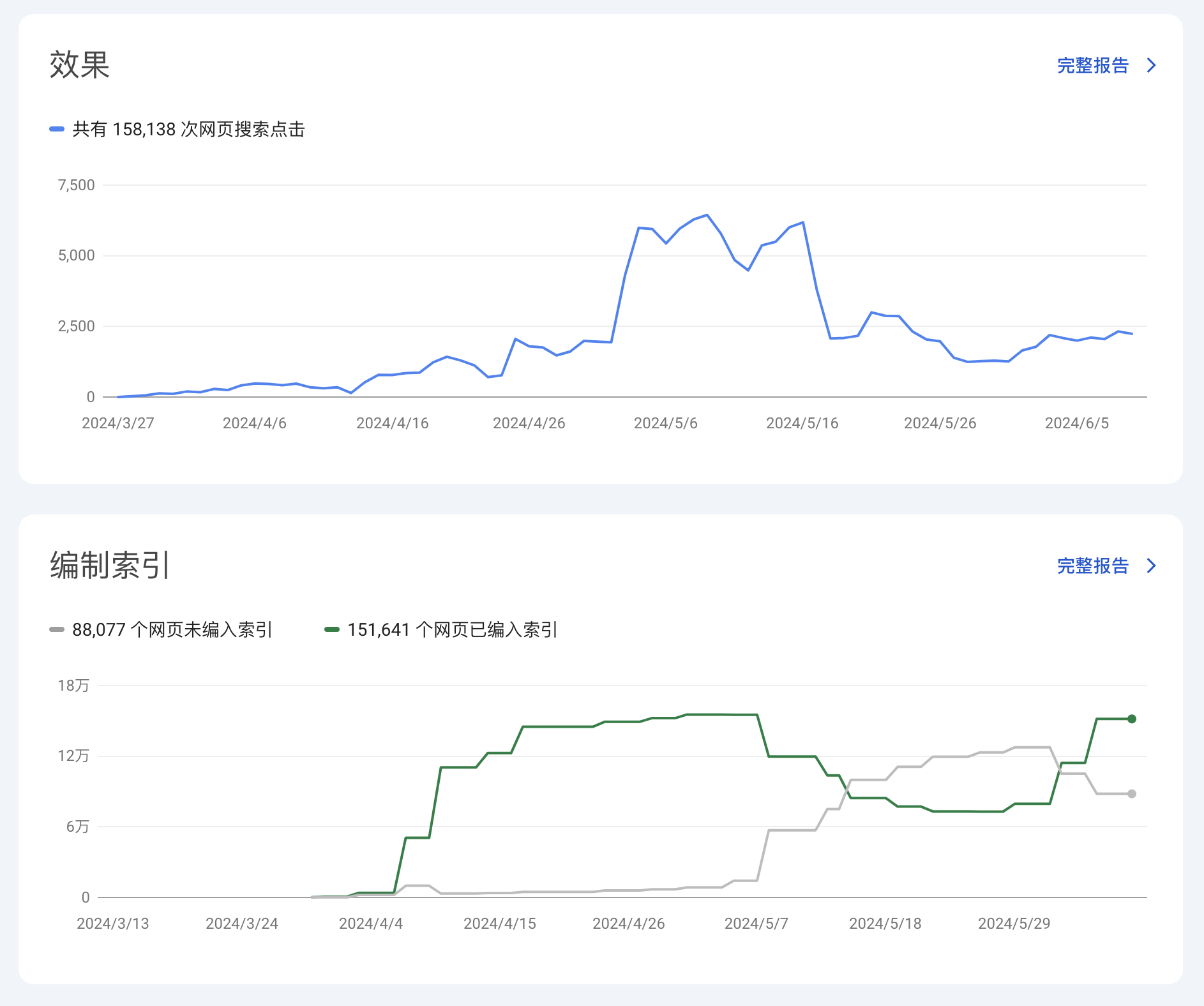Click the 2024/5/29 date label
The image size is (1204, 1006).
click(1014, 924)
